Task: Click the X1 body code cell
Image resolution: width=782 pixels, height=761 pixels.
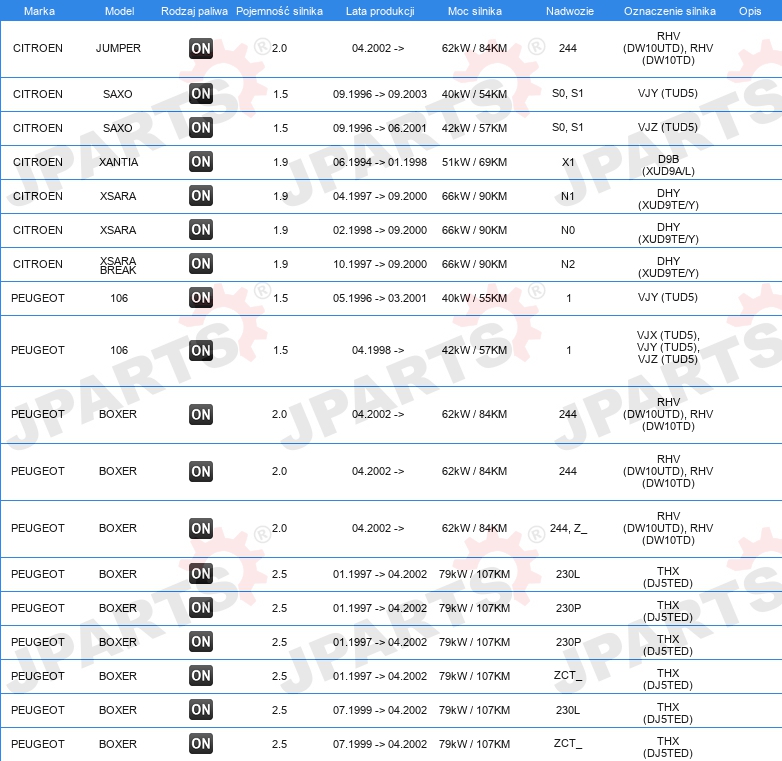Action: [568, 162]
